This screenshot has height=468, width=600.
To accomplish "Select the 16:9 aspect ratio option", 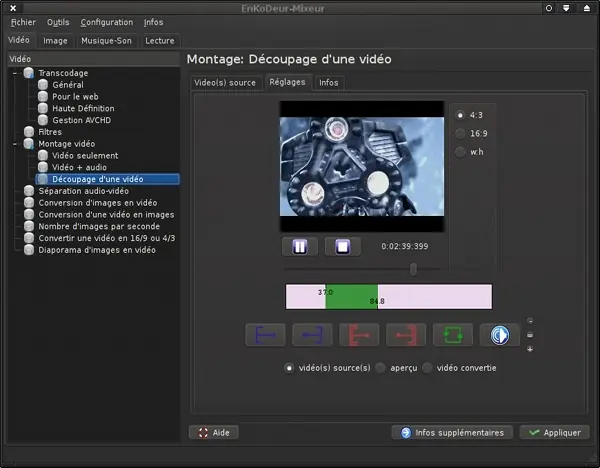I will click(x=460, y=133).
